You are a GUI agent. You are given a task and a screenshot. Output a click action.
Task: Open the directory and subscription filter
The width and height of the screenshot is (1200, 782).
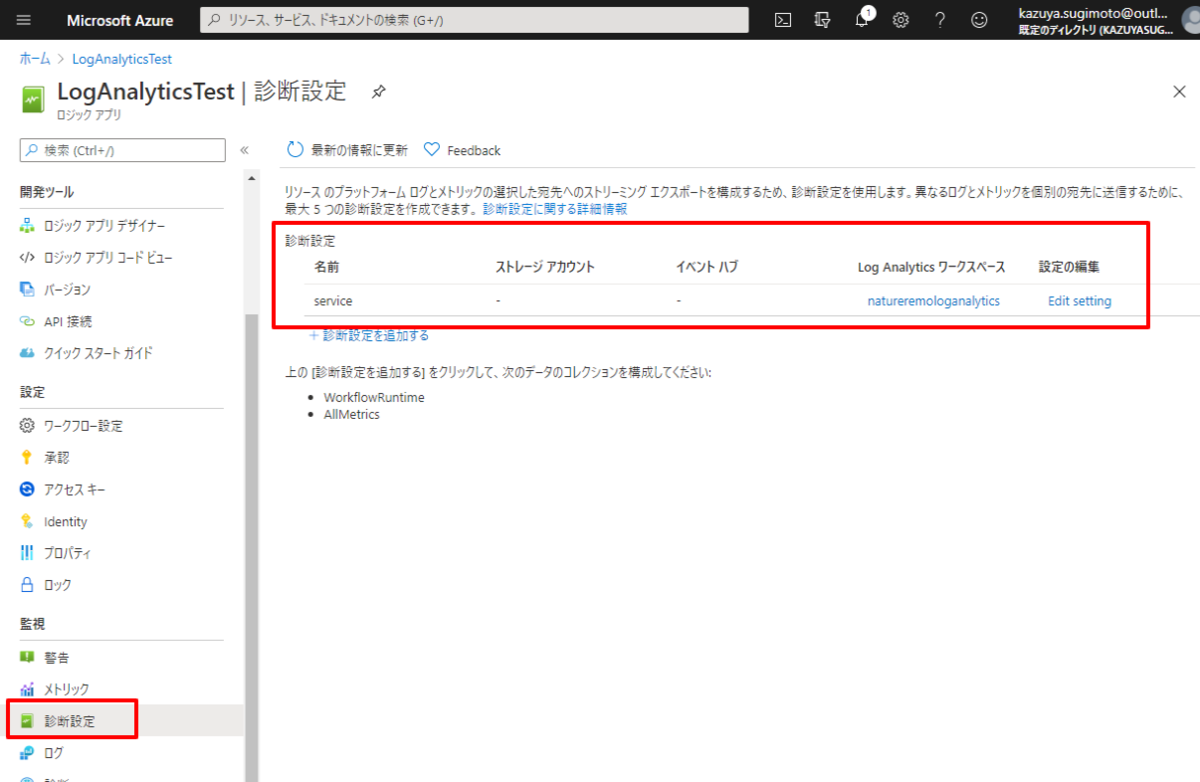click(822, 20)
